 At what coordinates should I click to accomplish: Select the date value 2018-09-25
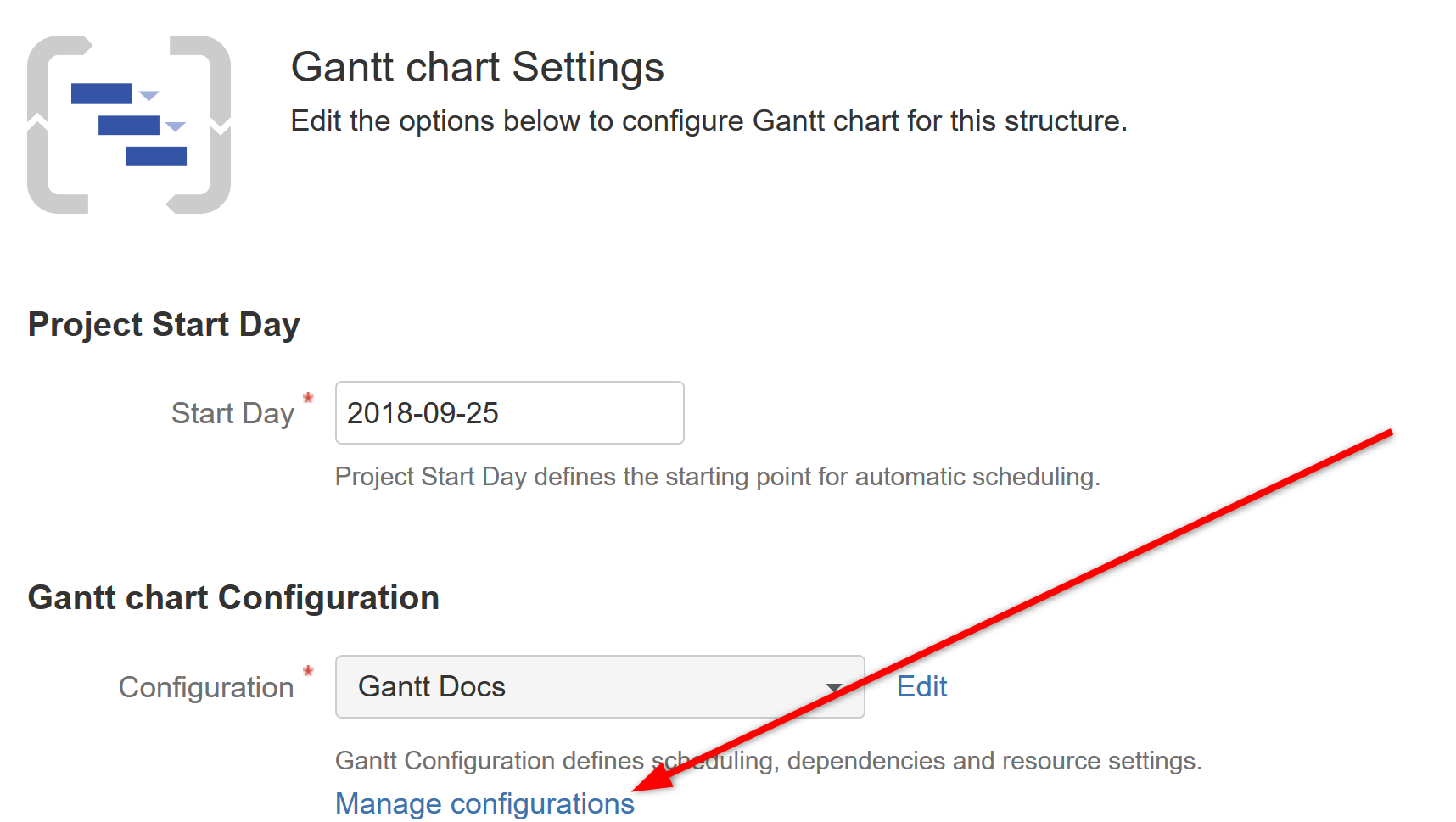pos(424,413)
